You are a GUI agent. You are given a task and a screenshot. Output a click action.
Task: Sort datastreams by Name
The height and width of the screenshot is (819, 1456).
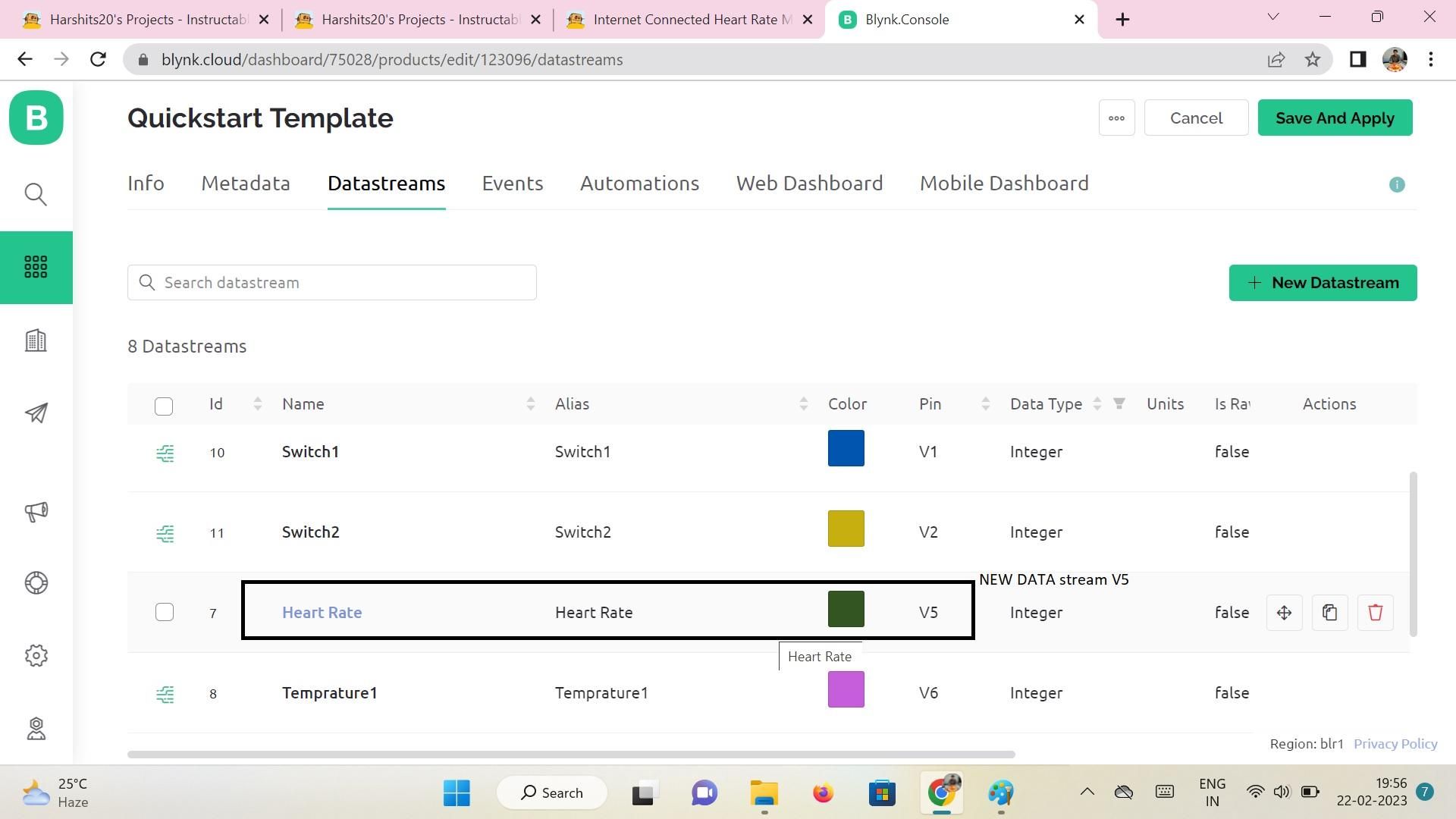pyautogui.click(x=531, y=404)
